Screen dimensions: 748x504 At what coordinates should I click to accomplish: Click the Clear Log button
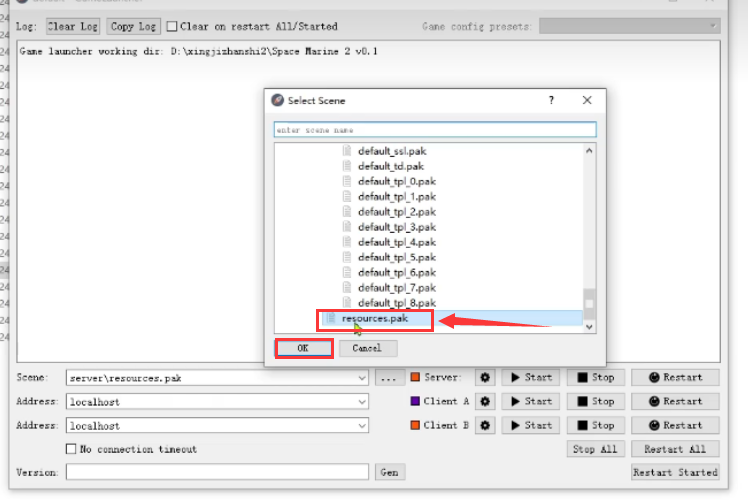[x=73, y=26]
